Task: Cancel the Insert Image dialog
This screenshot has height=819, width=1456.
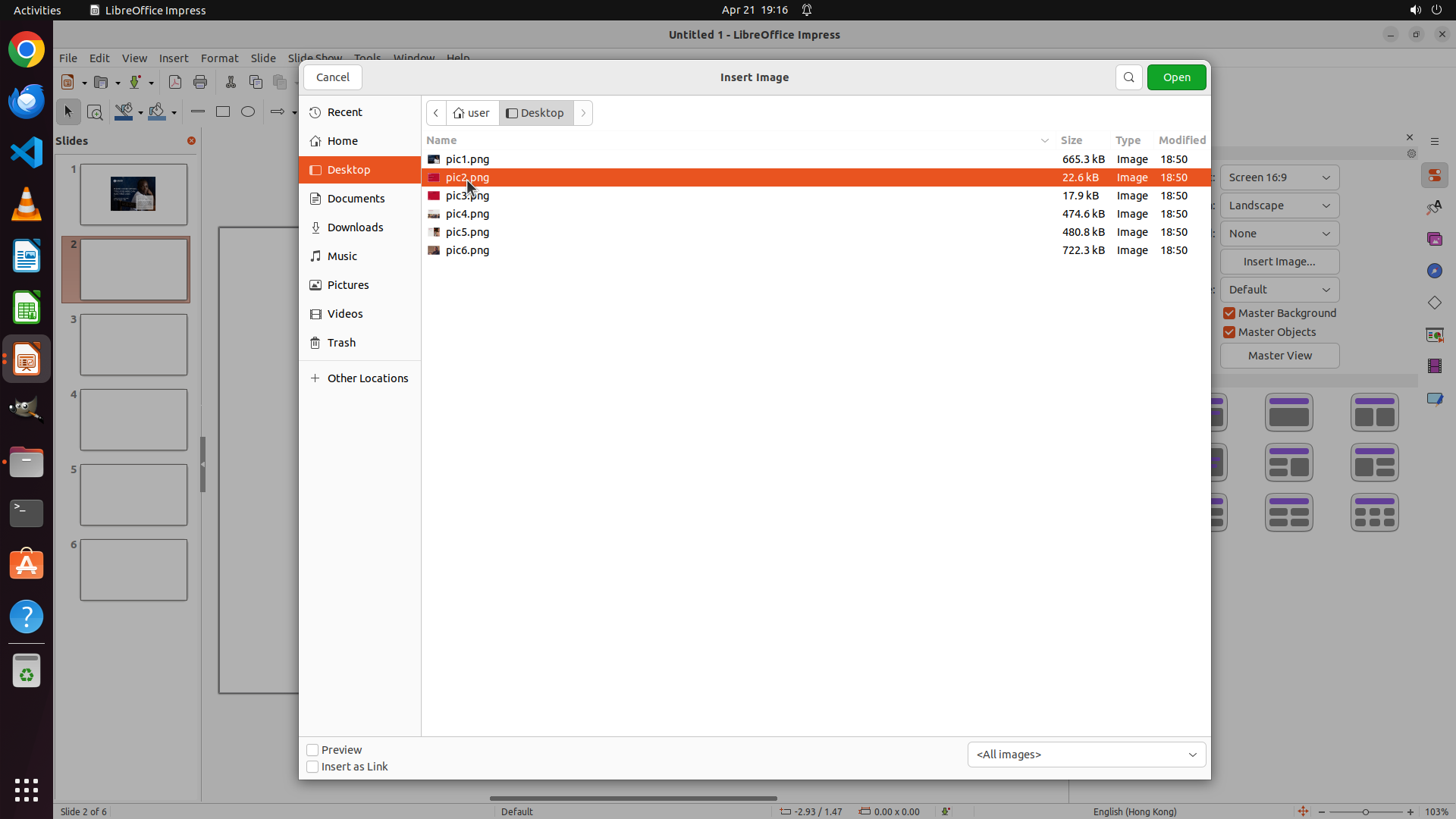Action: coord(333,77)
